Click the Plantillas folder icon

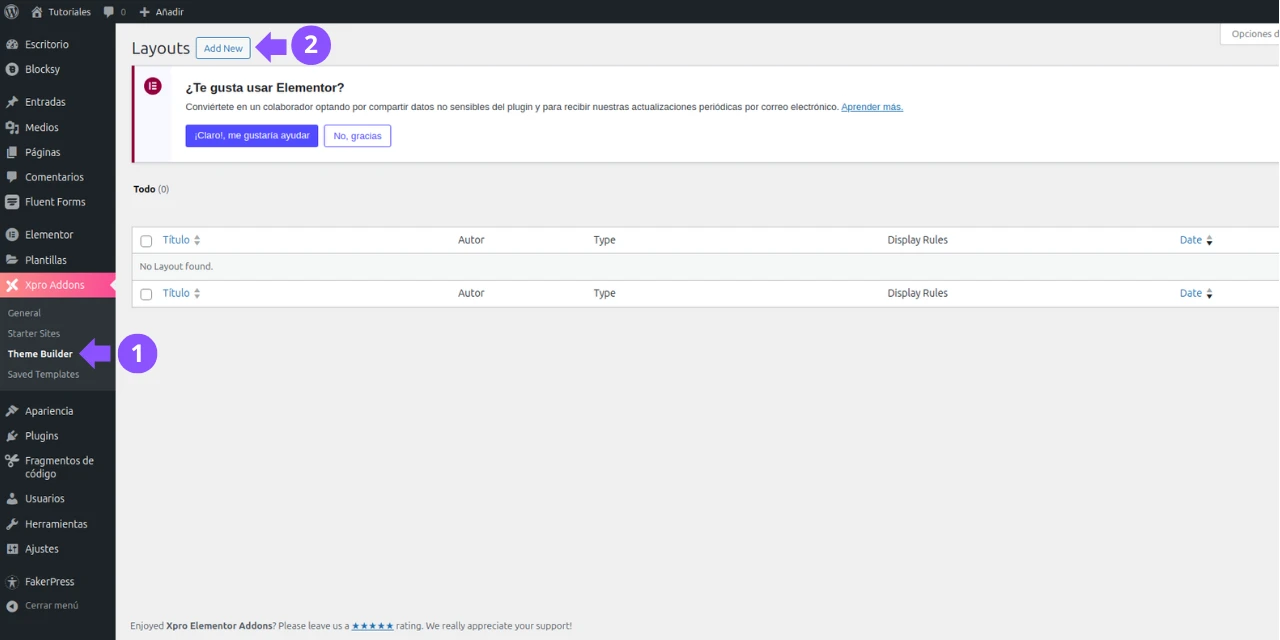coord(12,260)
